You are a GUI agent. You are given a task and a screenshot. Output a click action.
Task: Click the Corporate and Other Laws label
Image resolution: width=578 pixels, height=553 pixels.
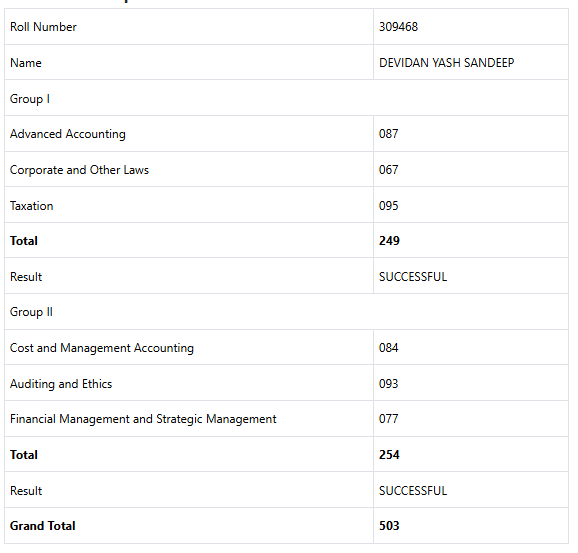(x=79, y=170)
